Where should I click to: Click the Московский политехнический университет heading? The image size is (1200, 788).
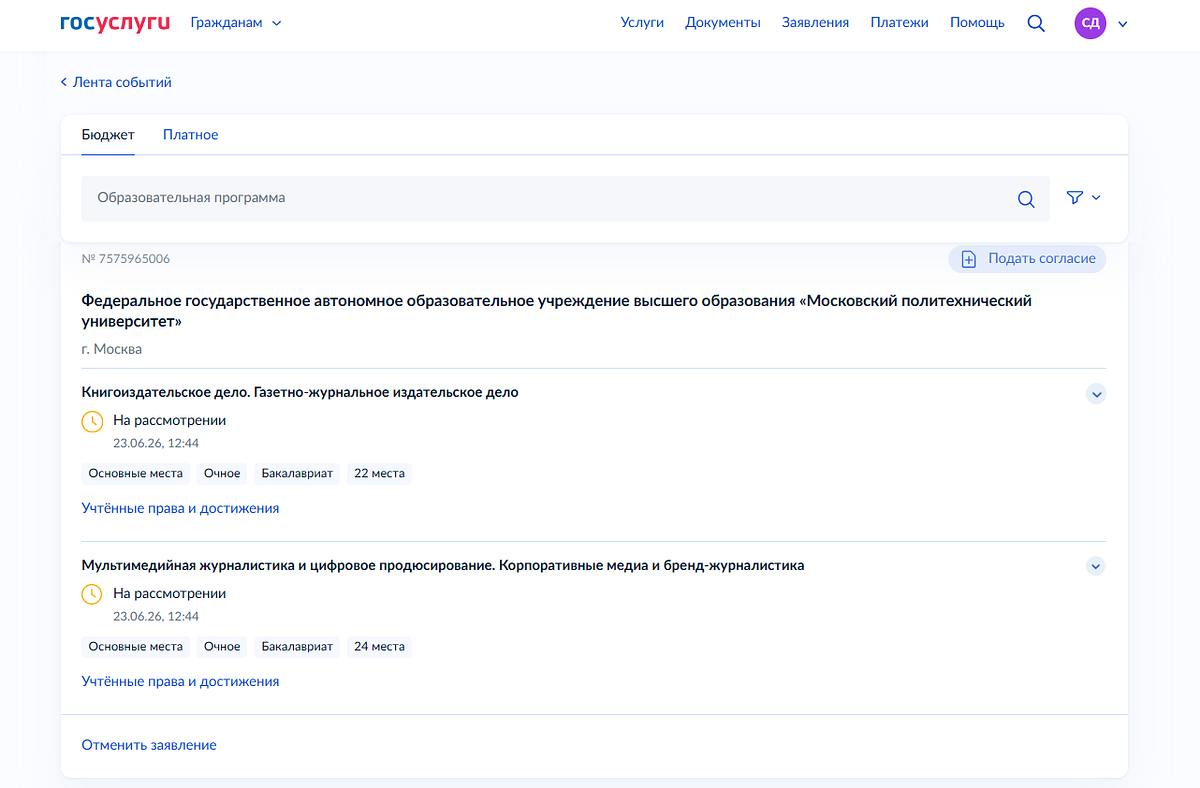pos(556,311)
